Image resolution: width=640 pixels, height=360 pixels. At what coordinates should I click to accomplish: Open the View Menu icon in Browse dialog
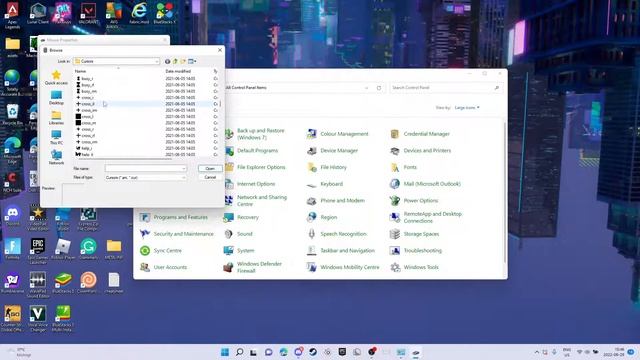[192, 61]
